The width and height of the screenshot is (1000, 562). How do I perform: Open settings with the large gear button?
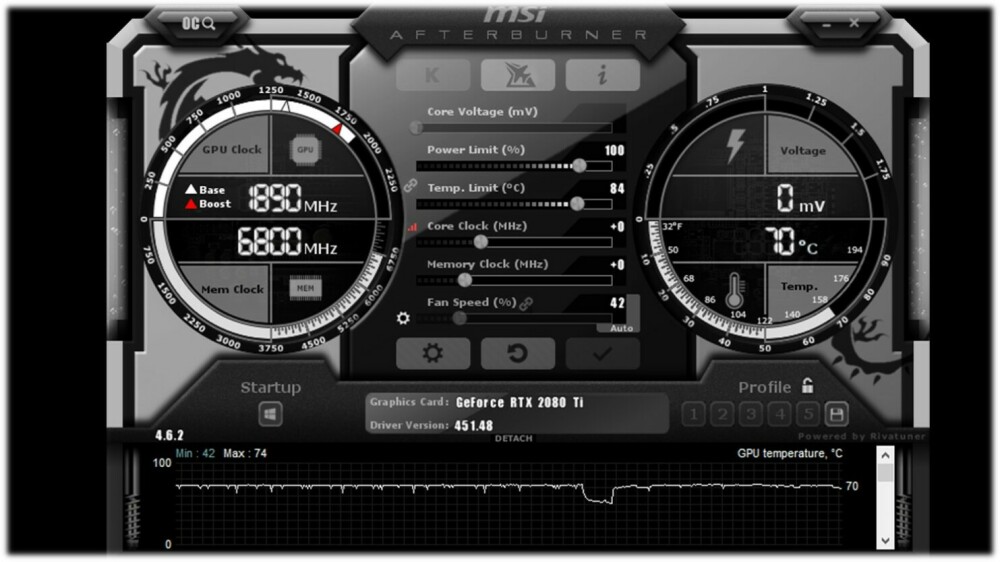433,353
